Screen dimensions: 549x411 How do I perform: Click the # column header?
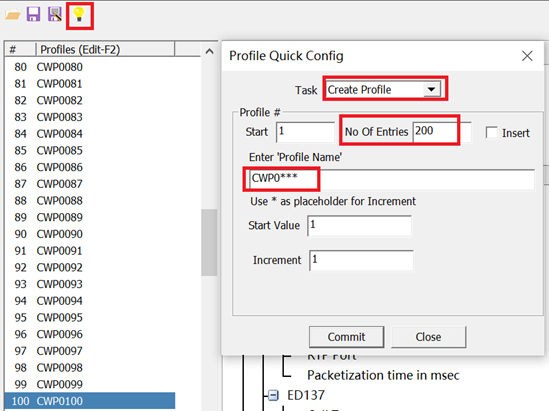(x=20, y=49)
